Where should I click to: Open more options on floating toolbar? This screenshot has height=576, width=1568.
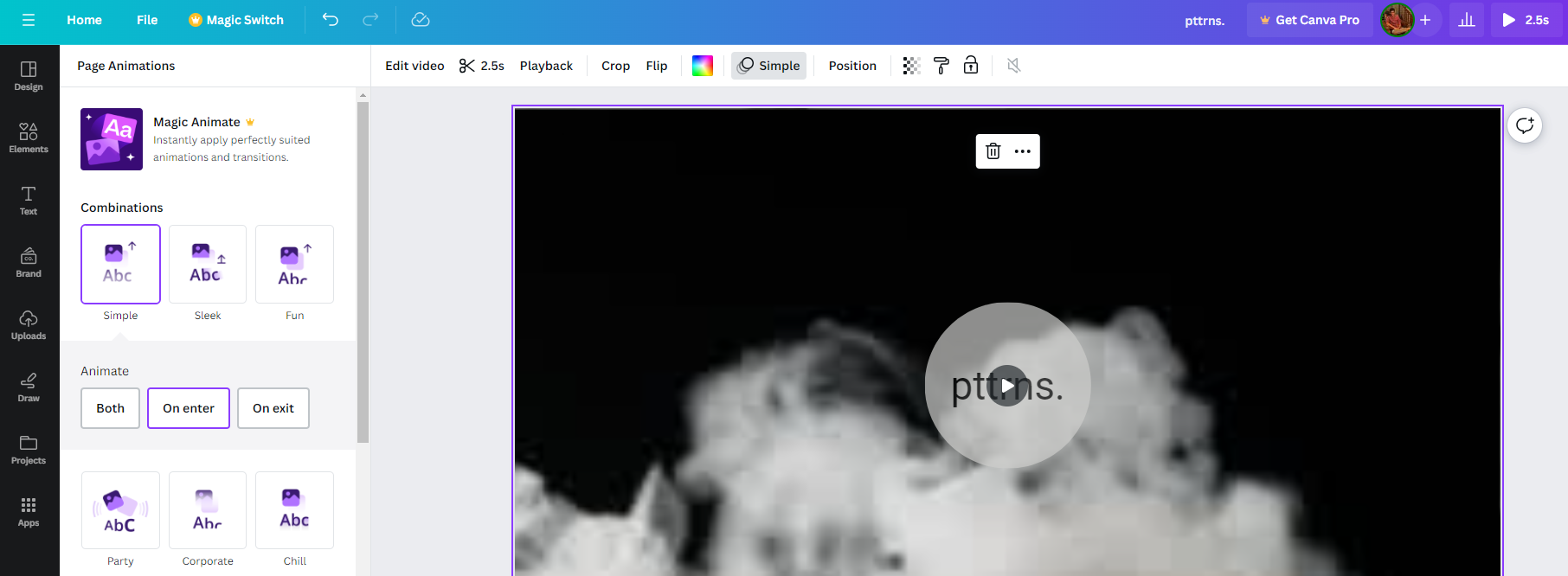click(1023, 151)
